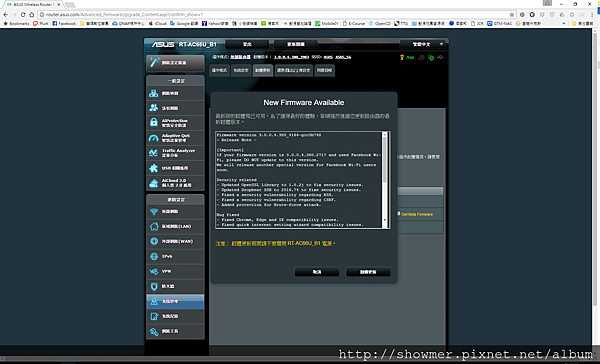600x364 pixels.
Task: Switch to the Operation Mode tab
Action: point(219,70)
